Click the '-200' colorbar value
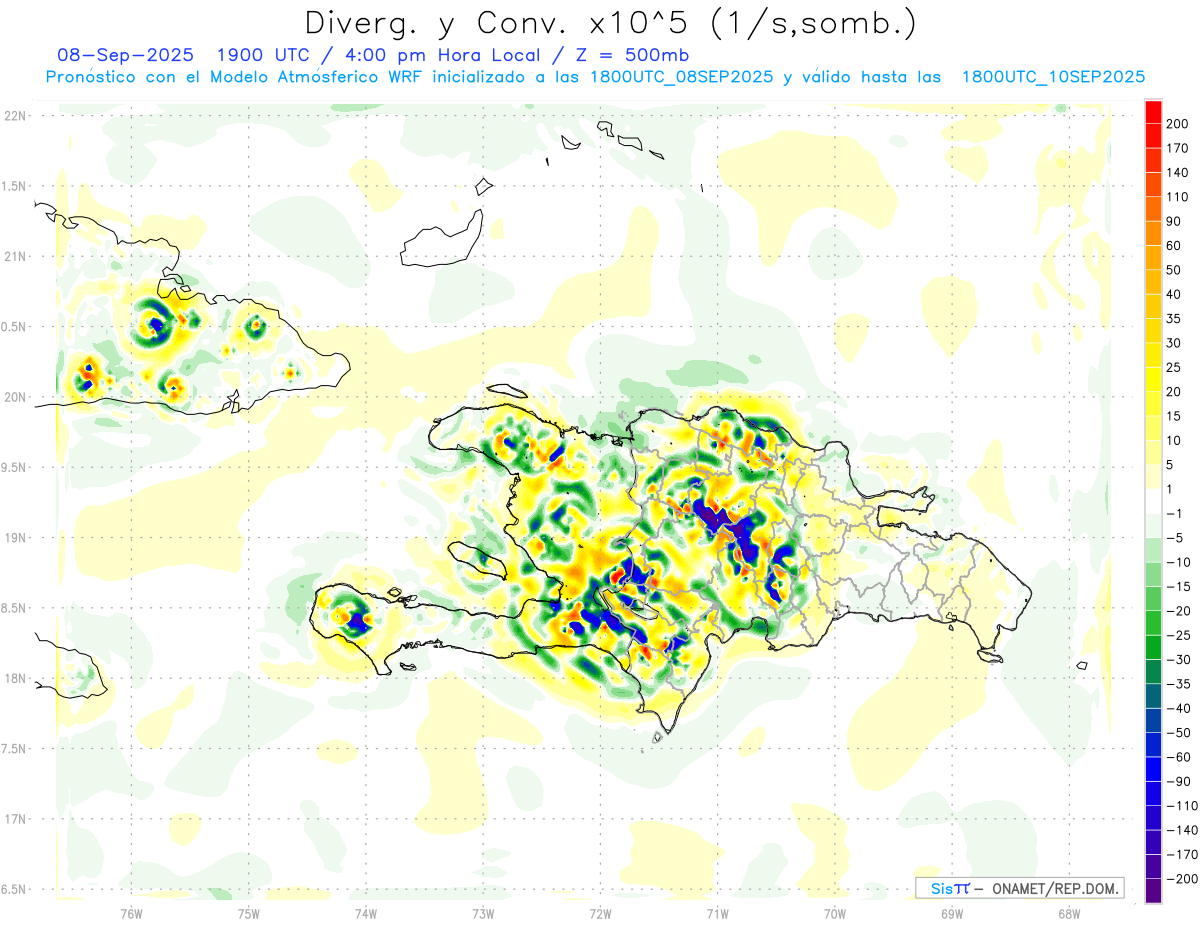This screenshot has width=1200, height=927. click(x=1181, y=879)
